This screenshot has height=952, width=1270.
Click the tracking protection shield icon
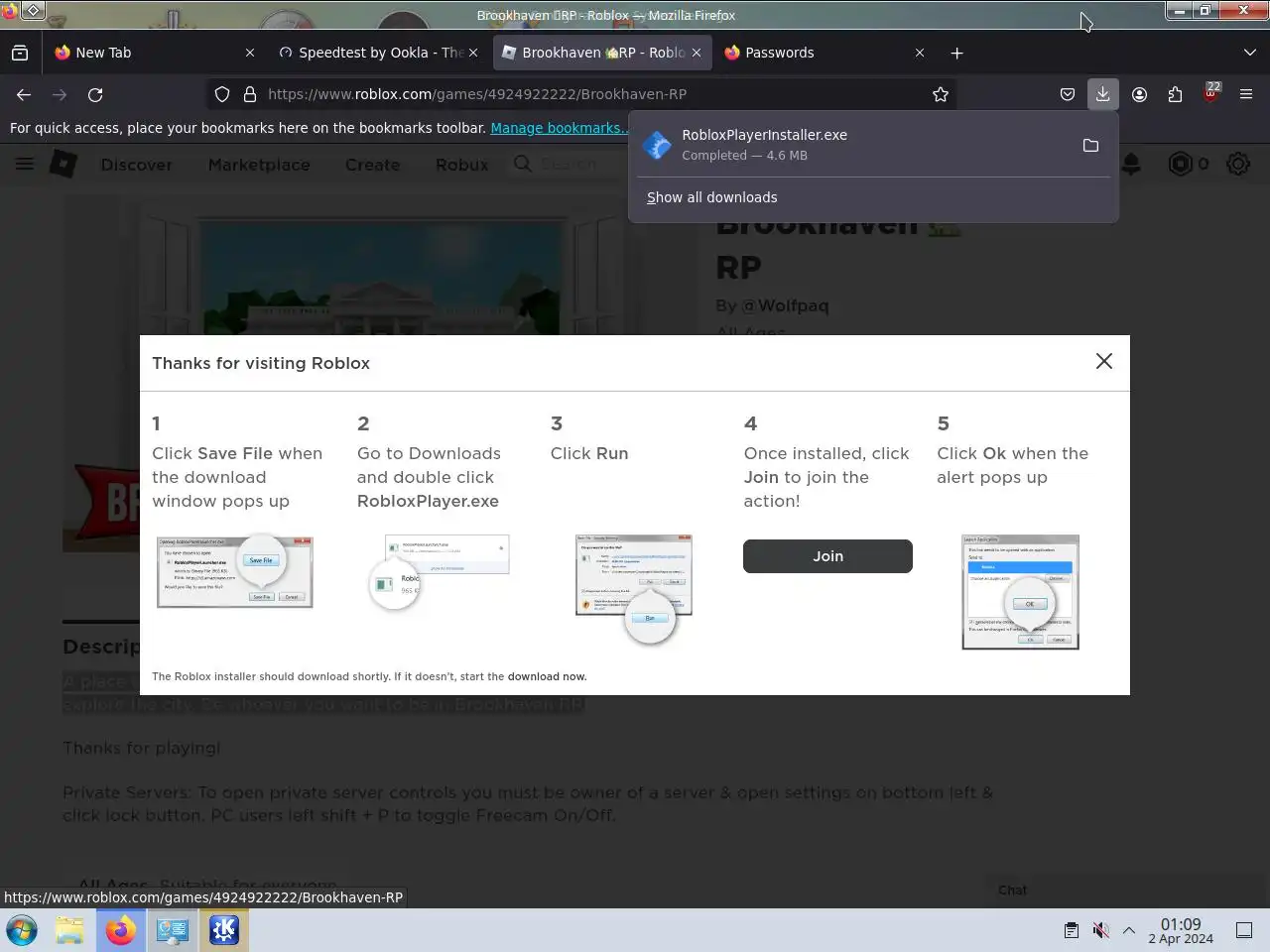pos(222,94)
